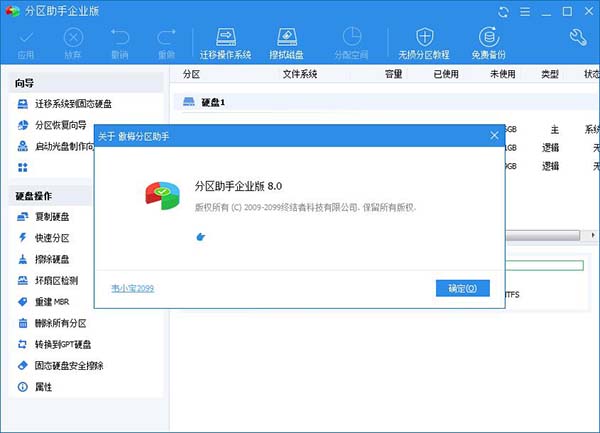Click the app logo in title bar
The height and width of the screenshot is (433, 600).
[x=12, y=11]
